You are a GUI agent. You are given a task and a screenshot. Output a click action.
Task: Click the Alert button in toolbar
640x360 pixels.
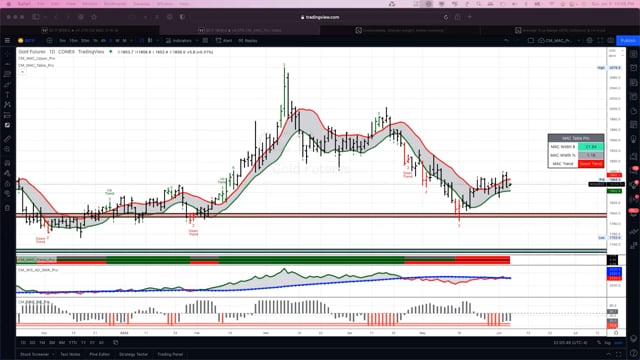coord(224,40)
